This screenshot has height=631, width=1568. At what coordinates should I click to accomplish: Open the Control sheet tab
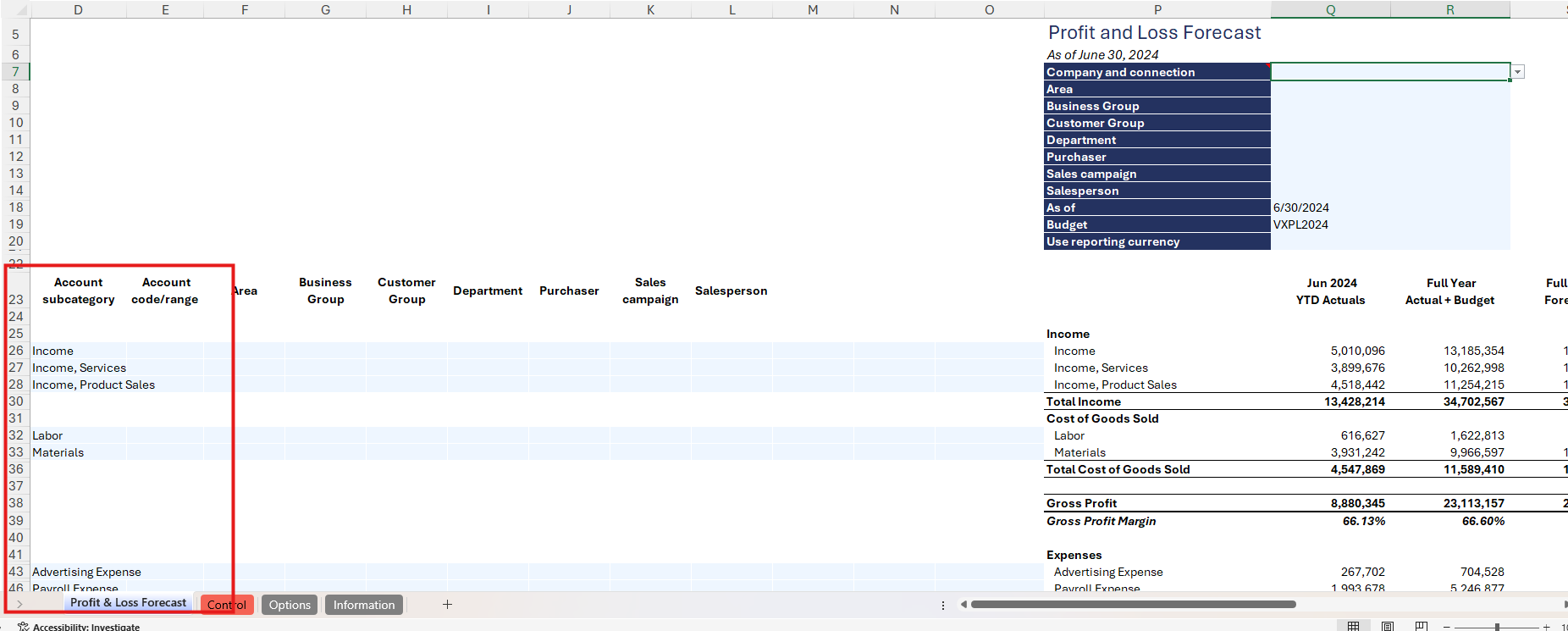coord(227,605)
